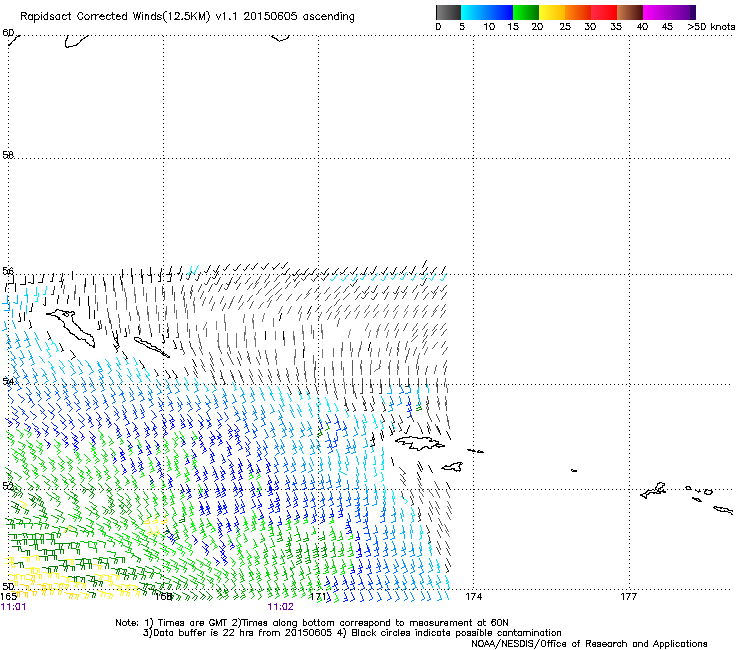The width and height of the screenshot is (740, 650).
Task: Click the gray 0–5 knots legend swatch
Action: 448,12
